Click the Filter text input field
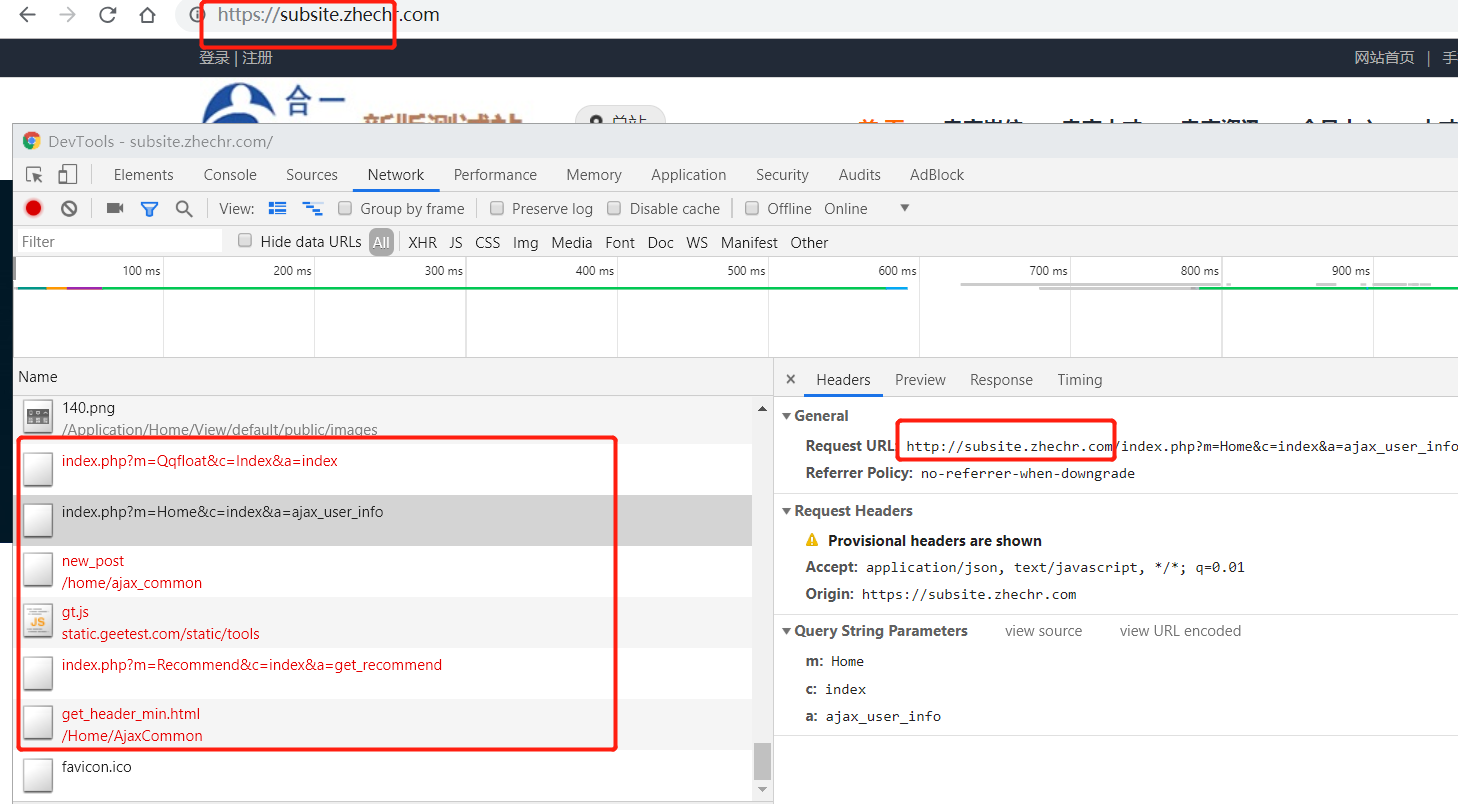The width and height of the screenshot is (1458, 804). click(x=120, y=242)
